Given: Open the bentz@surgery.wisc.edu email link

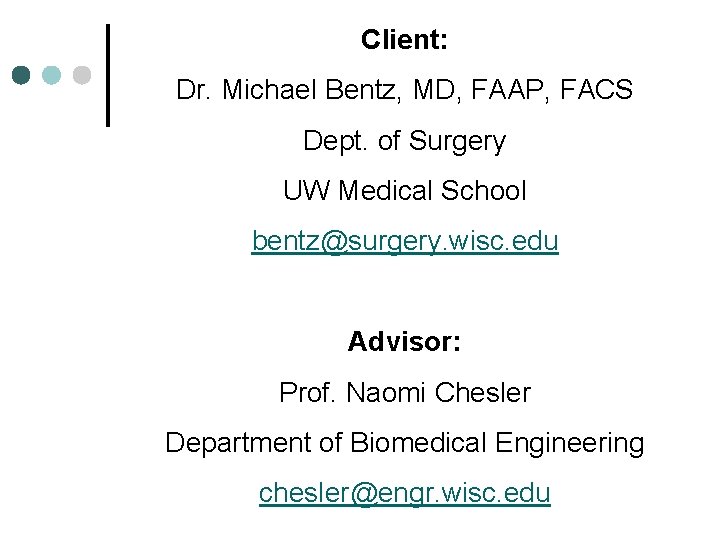Looking at the screenshot, I should click(405, 241).
